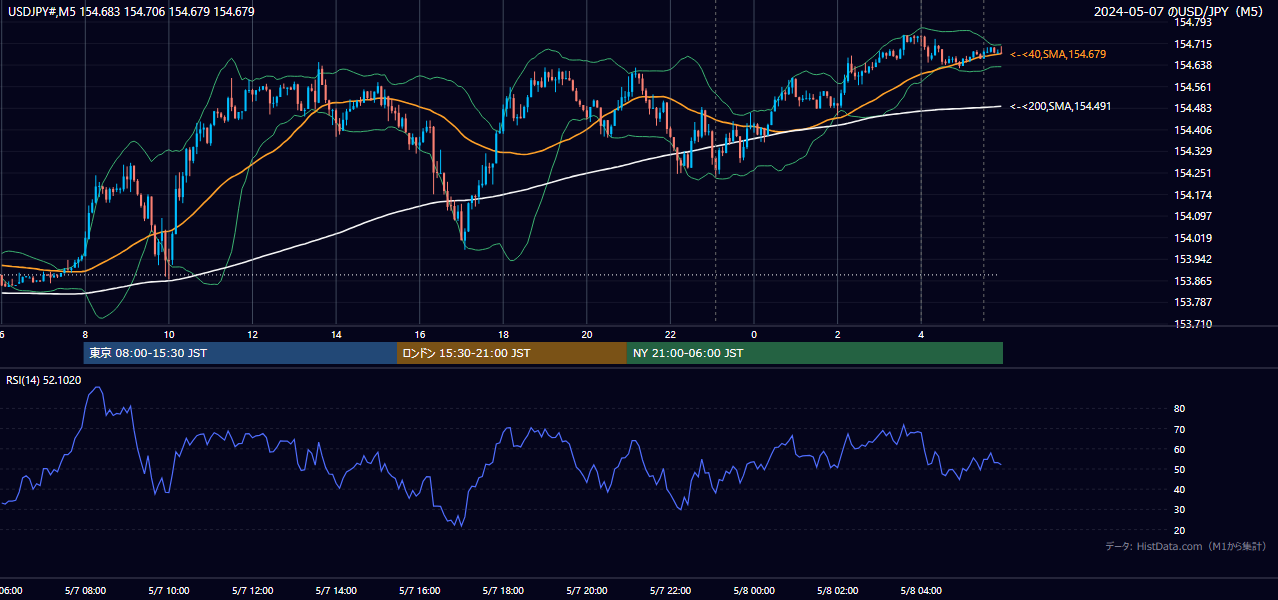Click price axis value 154.793
This screenshot has height=600, width=1278.
point(1193,22)
